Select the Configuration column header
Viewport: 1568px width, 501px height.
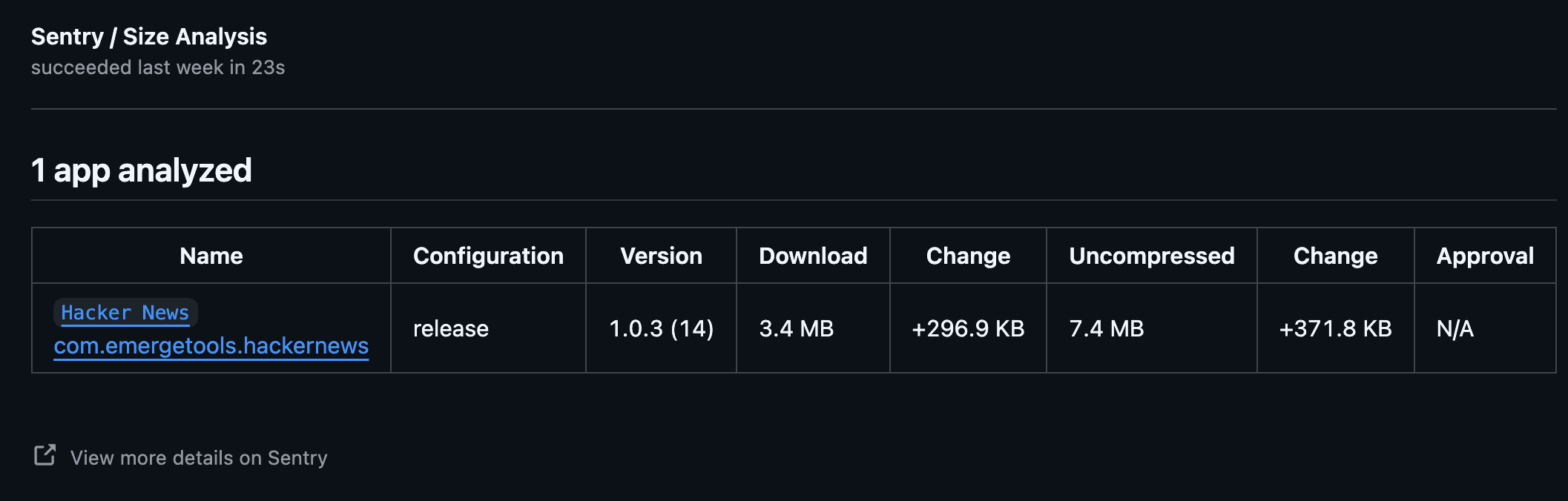pos(488,255)
